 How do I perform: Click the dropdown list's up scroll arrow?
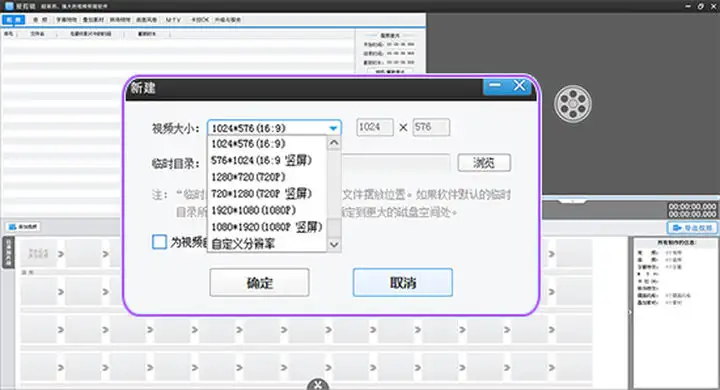334,143
